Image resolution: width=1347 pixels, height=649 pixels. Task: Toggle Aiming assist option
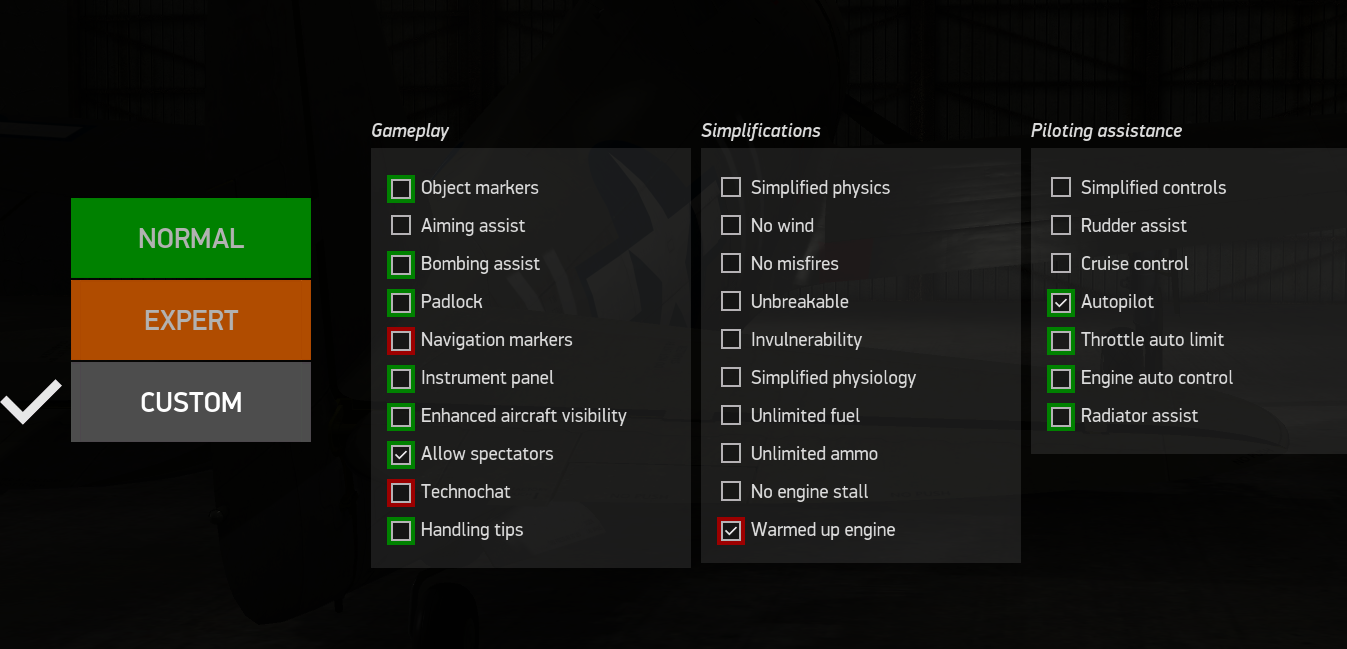click(x=401, y=226)
